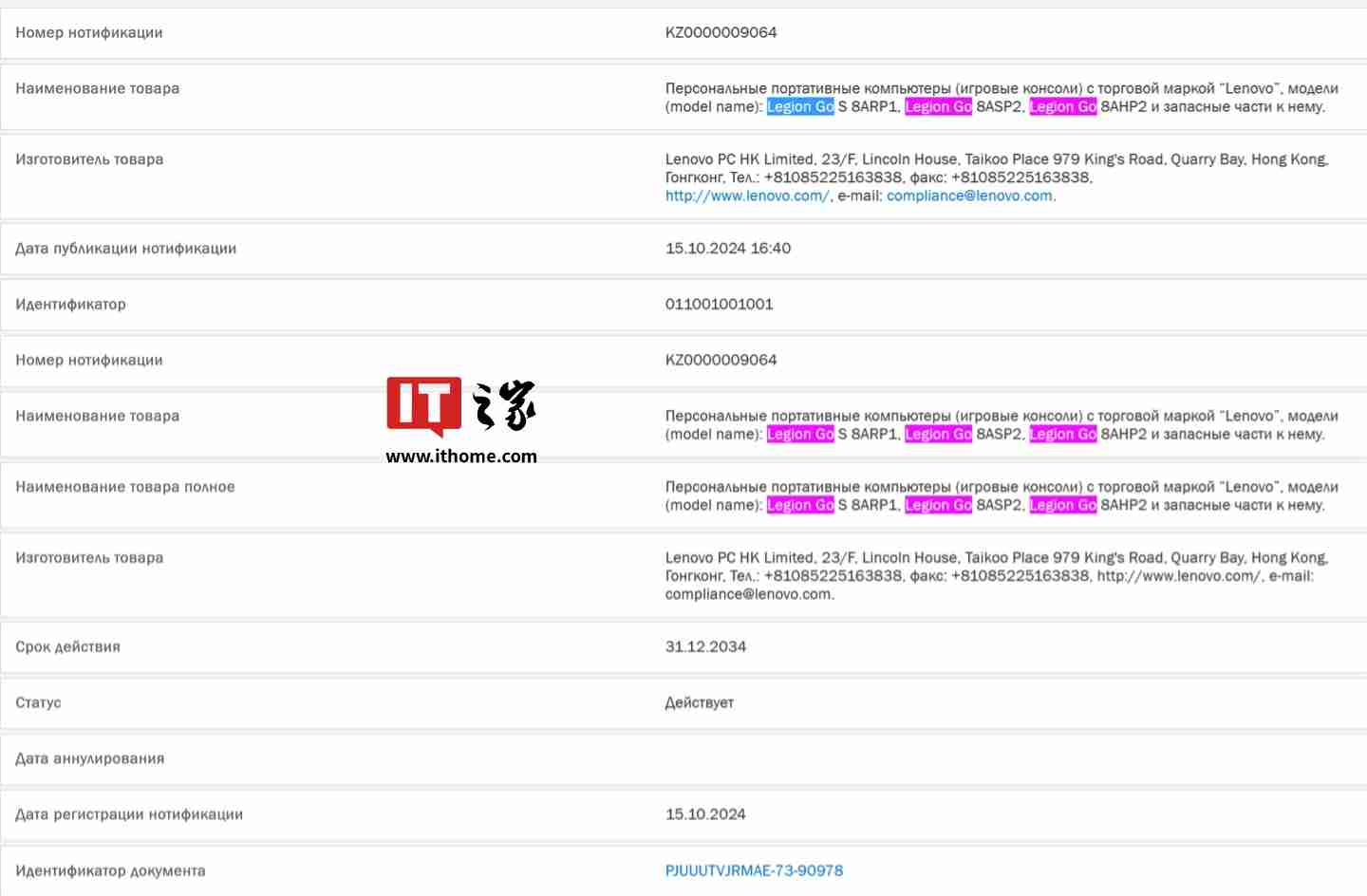The height and width of the screenshot is (896, 1367).
Task: Click the status value "Действует"
Action: click(x=700, y=703)
